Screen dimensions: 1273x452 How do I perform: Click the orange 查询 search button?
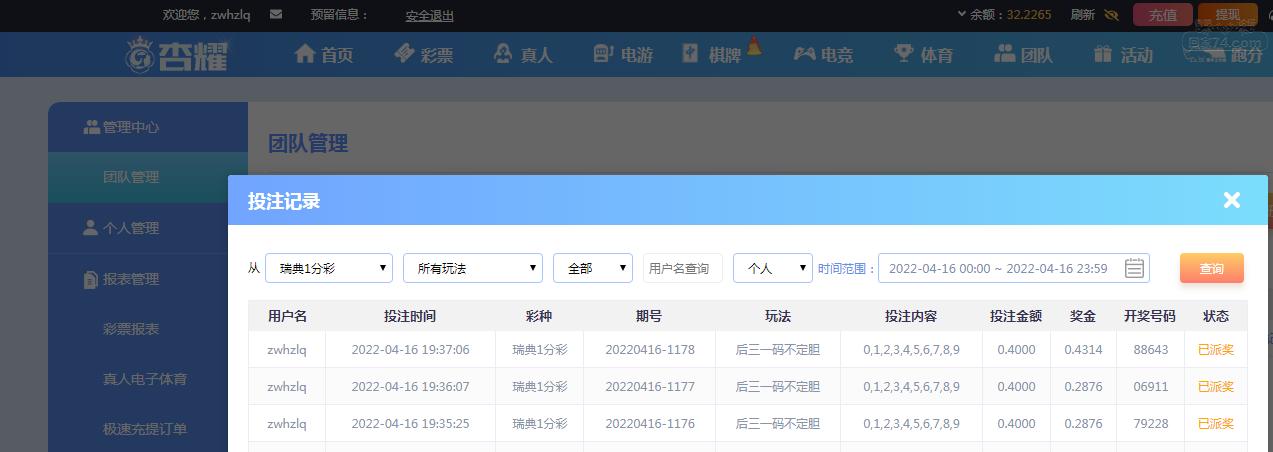coord(1212,268)
